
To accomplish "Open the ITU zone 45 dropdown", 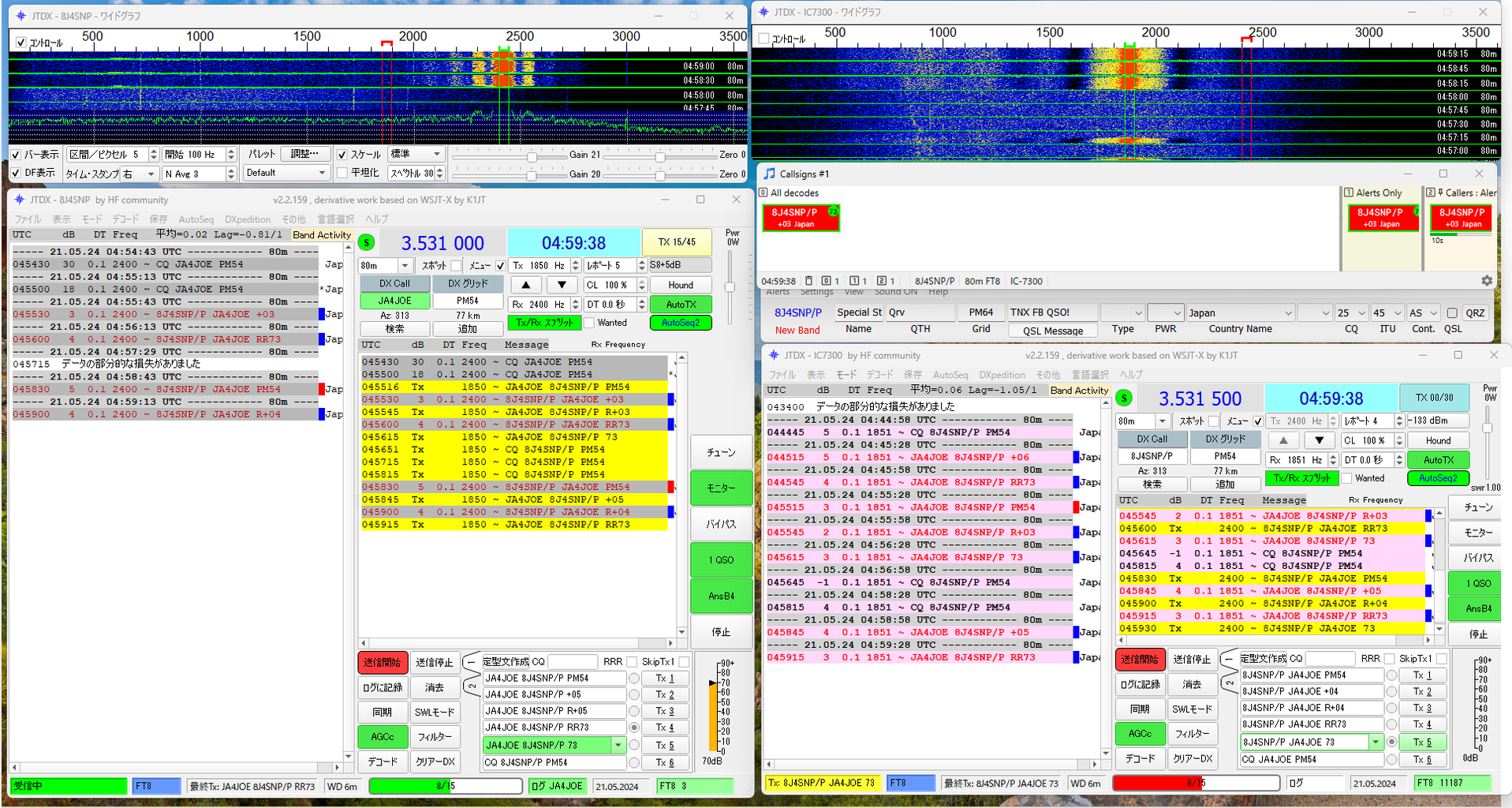I will (x=1387, y=313).
